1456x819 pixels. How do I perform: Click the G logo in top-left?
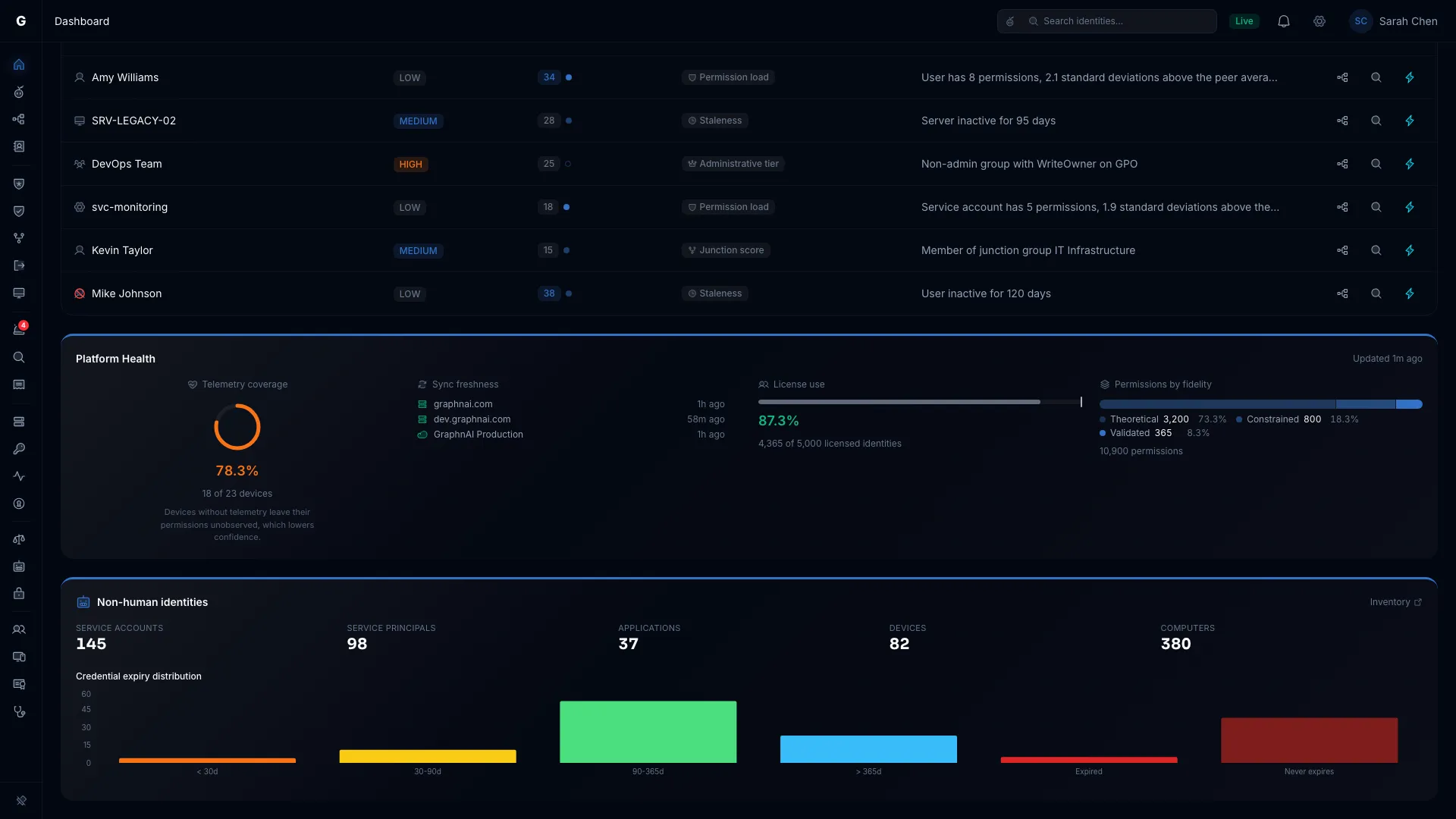tap(21, 21)
